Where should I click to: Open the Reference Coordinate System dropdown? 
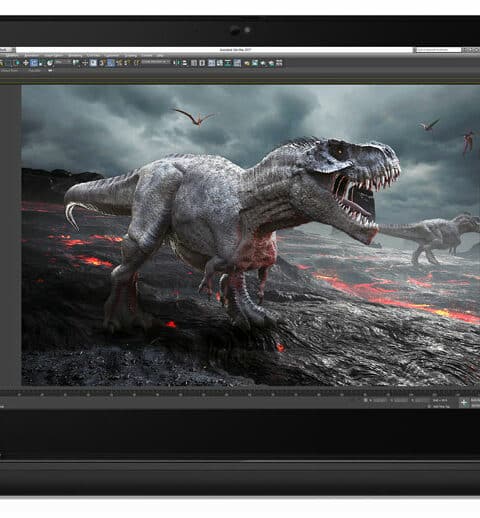pos(63,62)
